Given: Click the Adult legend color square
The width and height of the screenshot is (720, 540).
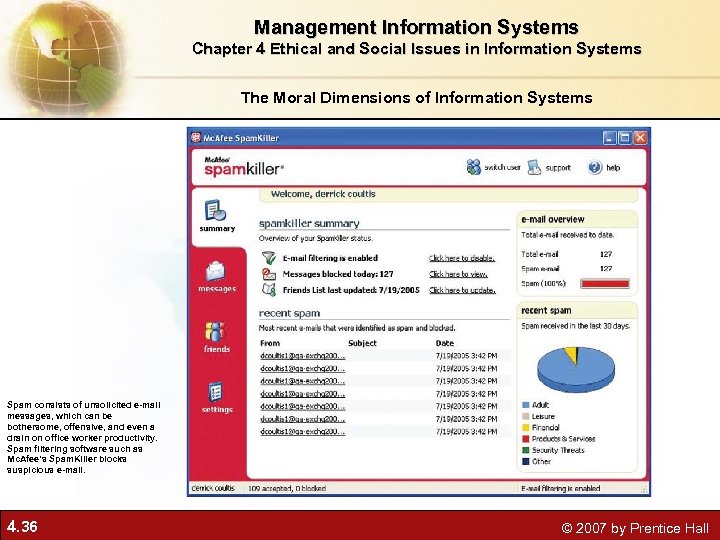Looking at the screenshot, I should pyautogui.click(x=526, y=405).
